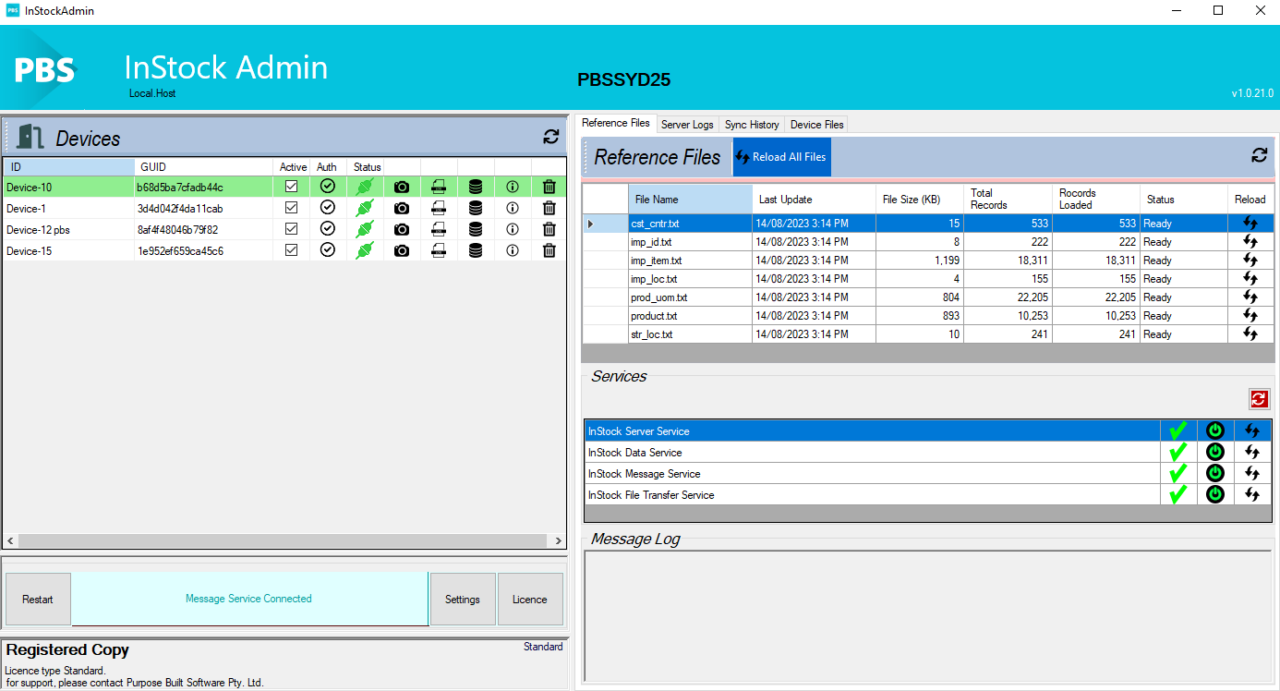Click the red refresh icon in Services section
Image resolution: width=1280 pixels, height=691 pixels.
click(1259, 398)
